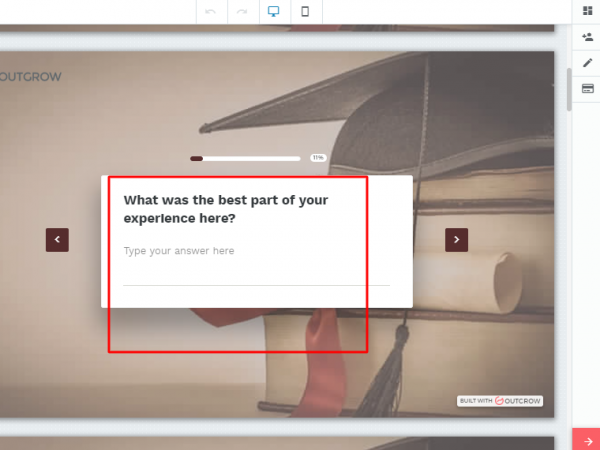600x450 pixels.
Task: Click the 'Built with Outgrow' badge
Action: [500, 401]
